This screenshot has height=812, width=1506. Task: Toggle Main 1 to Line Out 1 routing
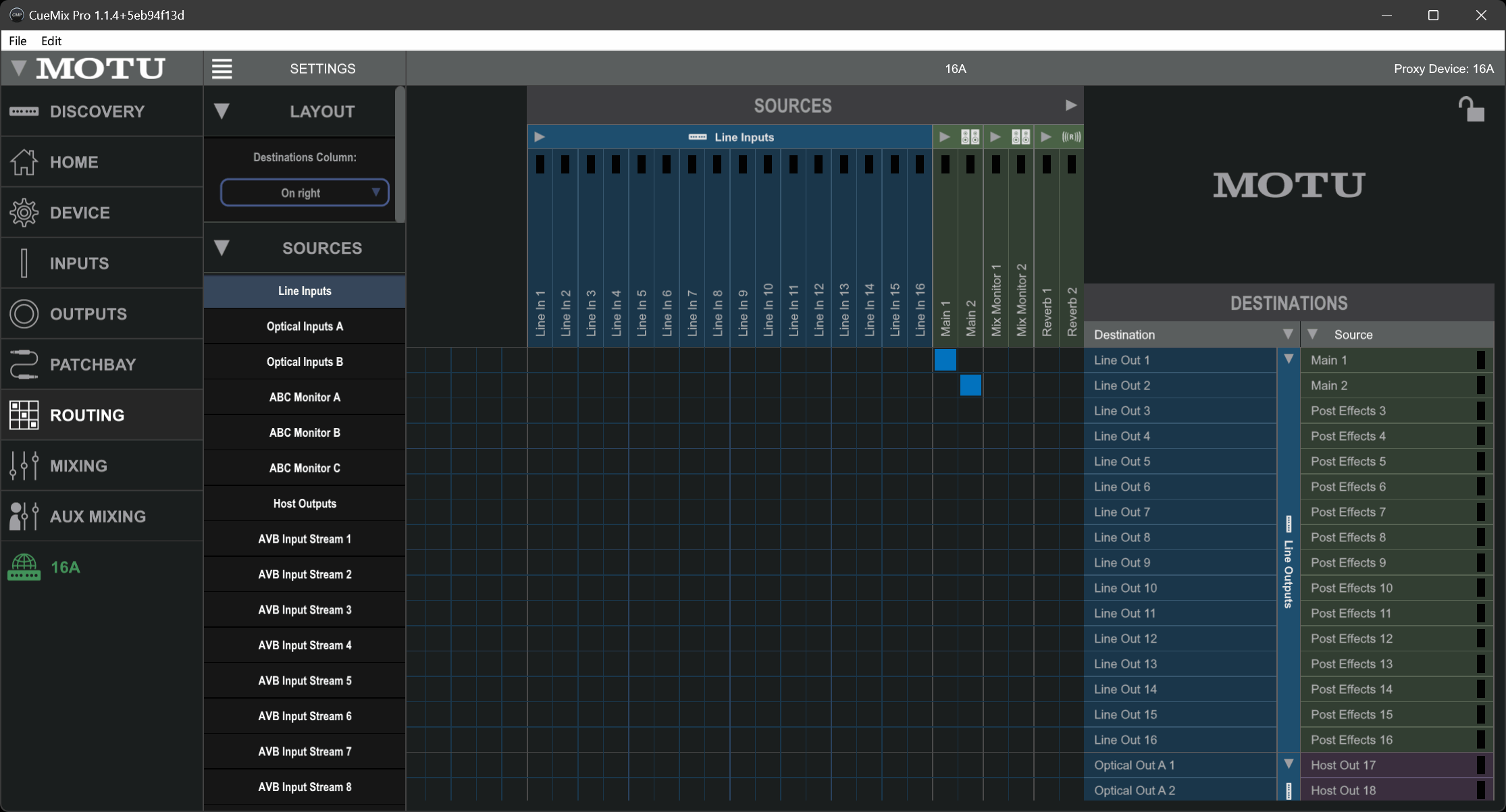tap(945, 360)
